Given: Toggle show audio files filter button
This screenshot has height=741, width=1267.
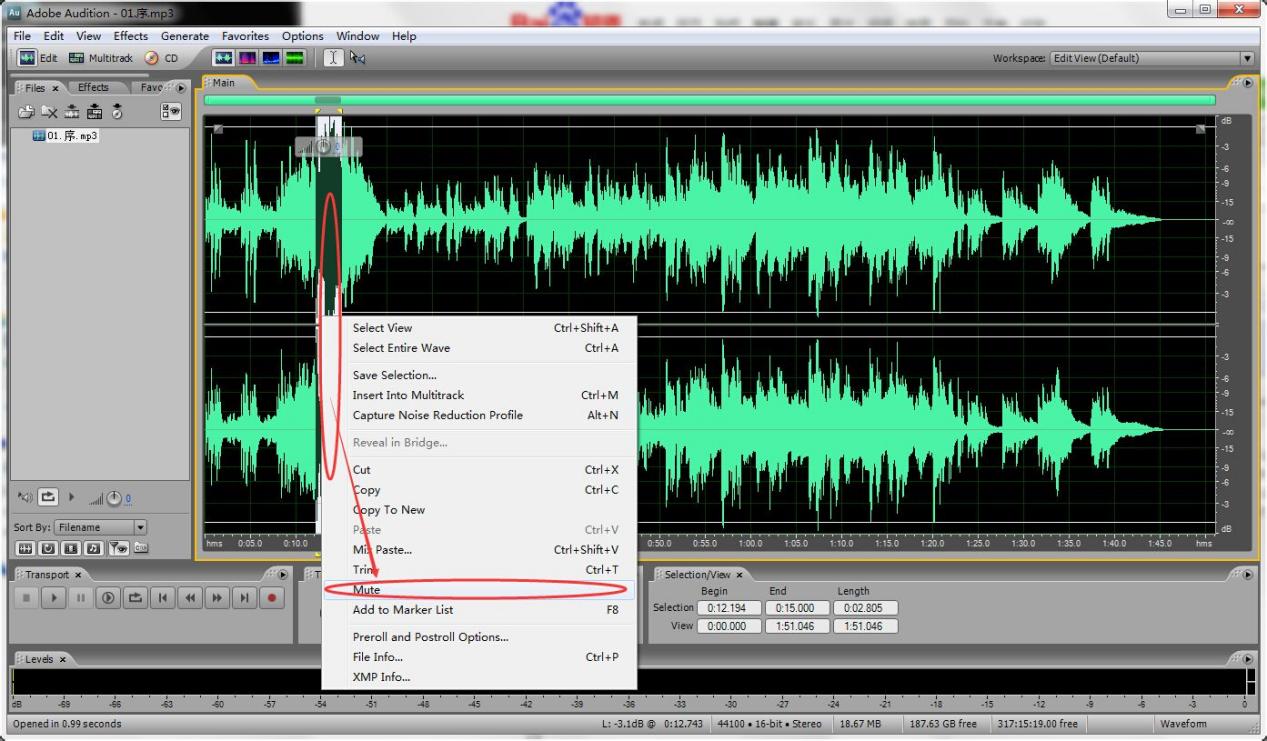Looking at the screenshot, I should click(26, 547).
